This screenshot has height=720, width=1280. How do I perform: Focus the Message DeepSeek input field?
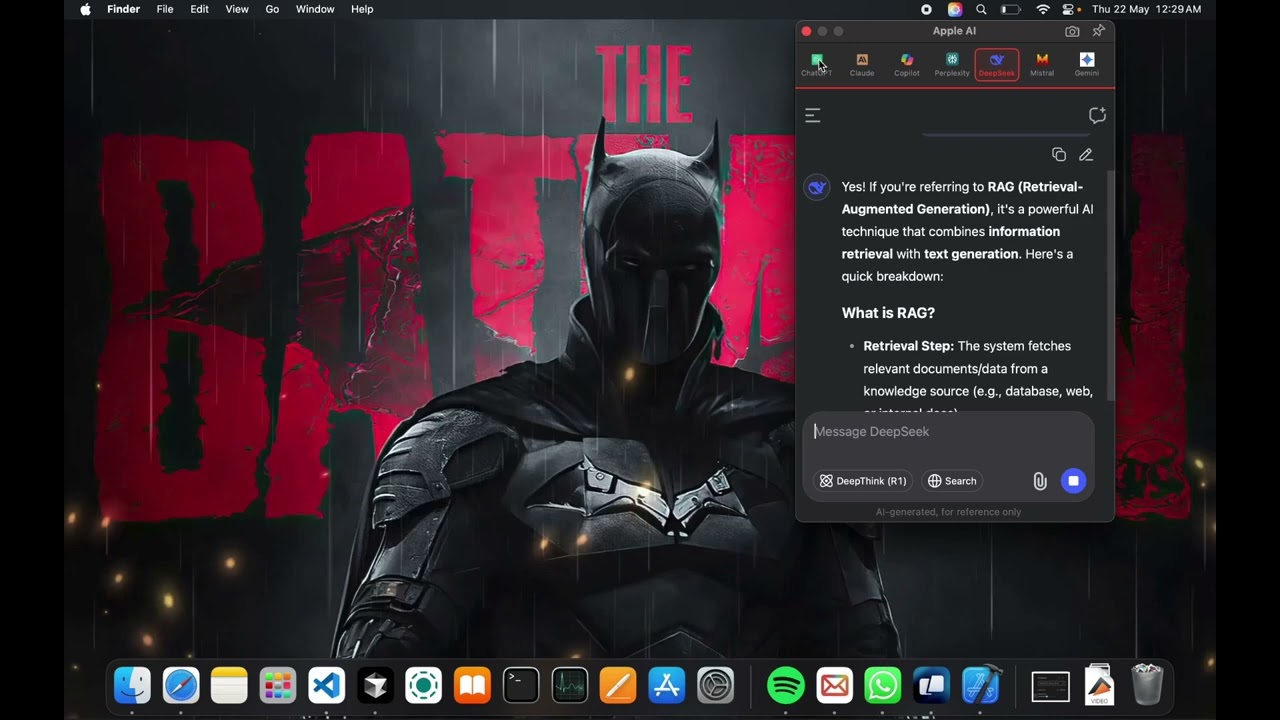click(x=948, y=432)
